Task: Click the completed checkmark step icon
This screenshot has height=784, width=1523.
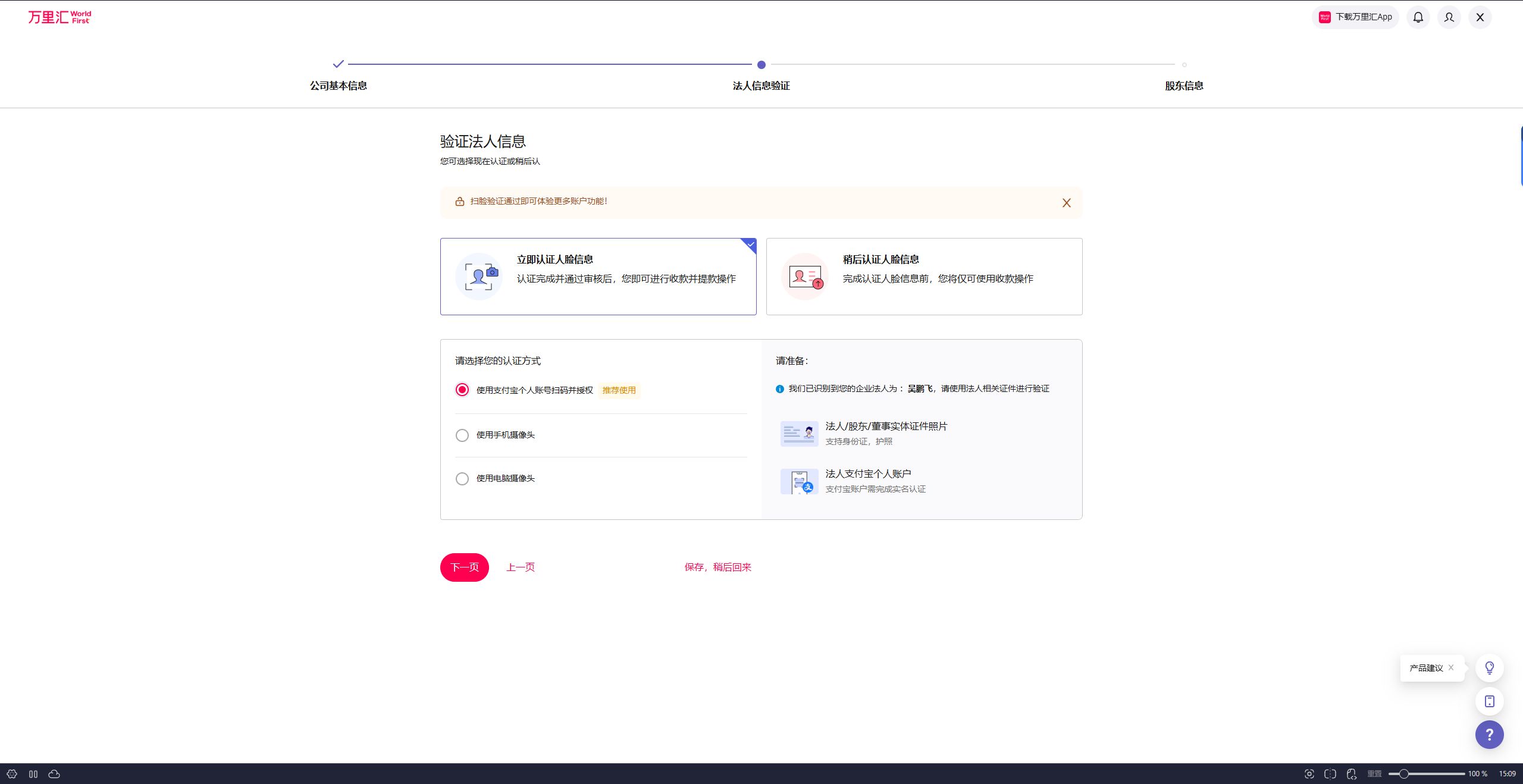Action: tap(339, 64)
